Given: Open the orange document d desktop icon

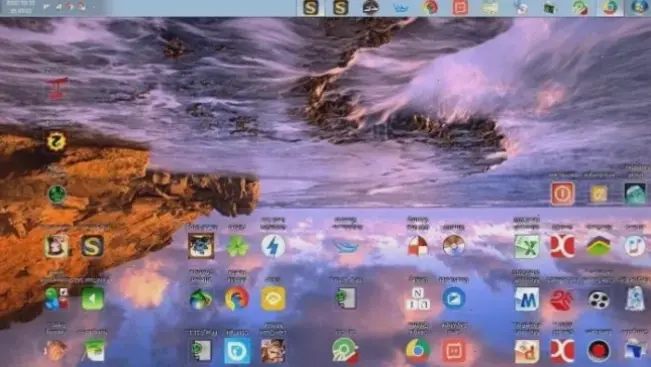Looking at the screenshot, I should point(526,351).
